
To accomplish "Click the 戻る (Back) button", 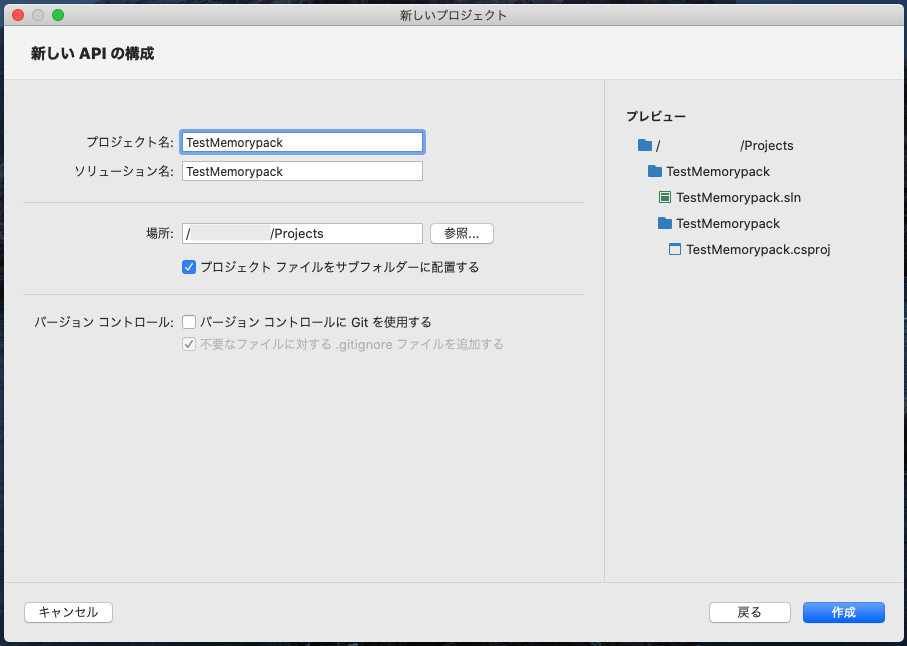I will coord(749,612).
